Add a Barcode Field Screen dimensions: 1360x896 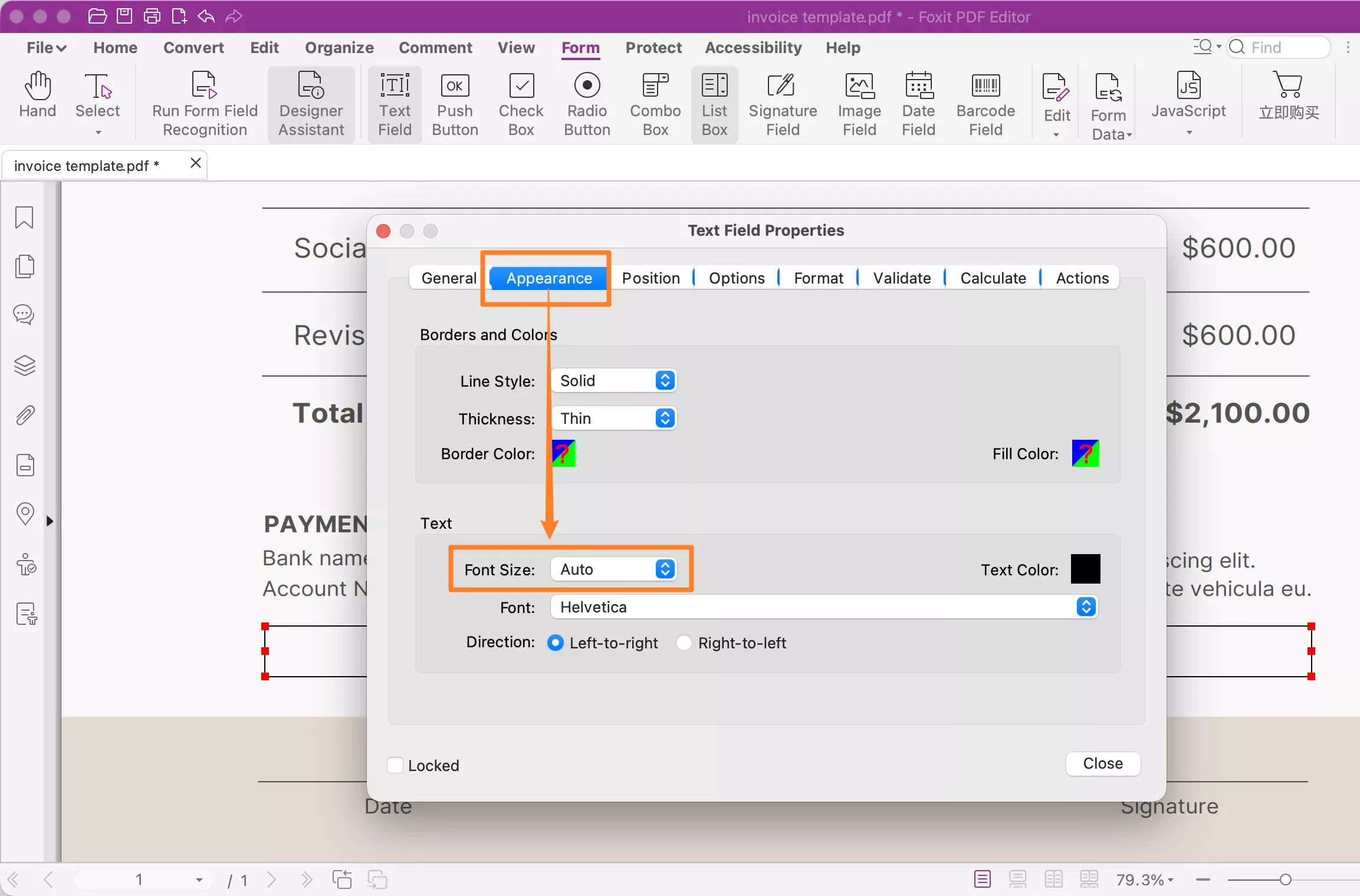[x=985, y=105]
